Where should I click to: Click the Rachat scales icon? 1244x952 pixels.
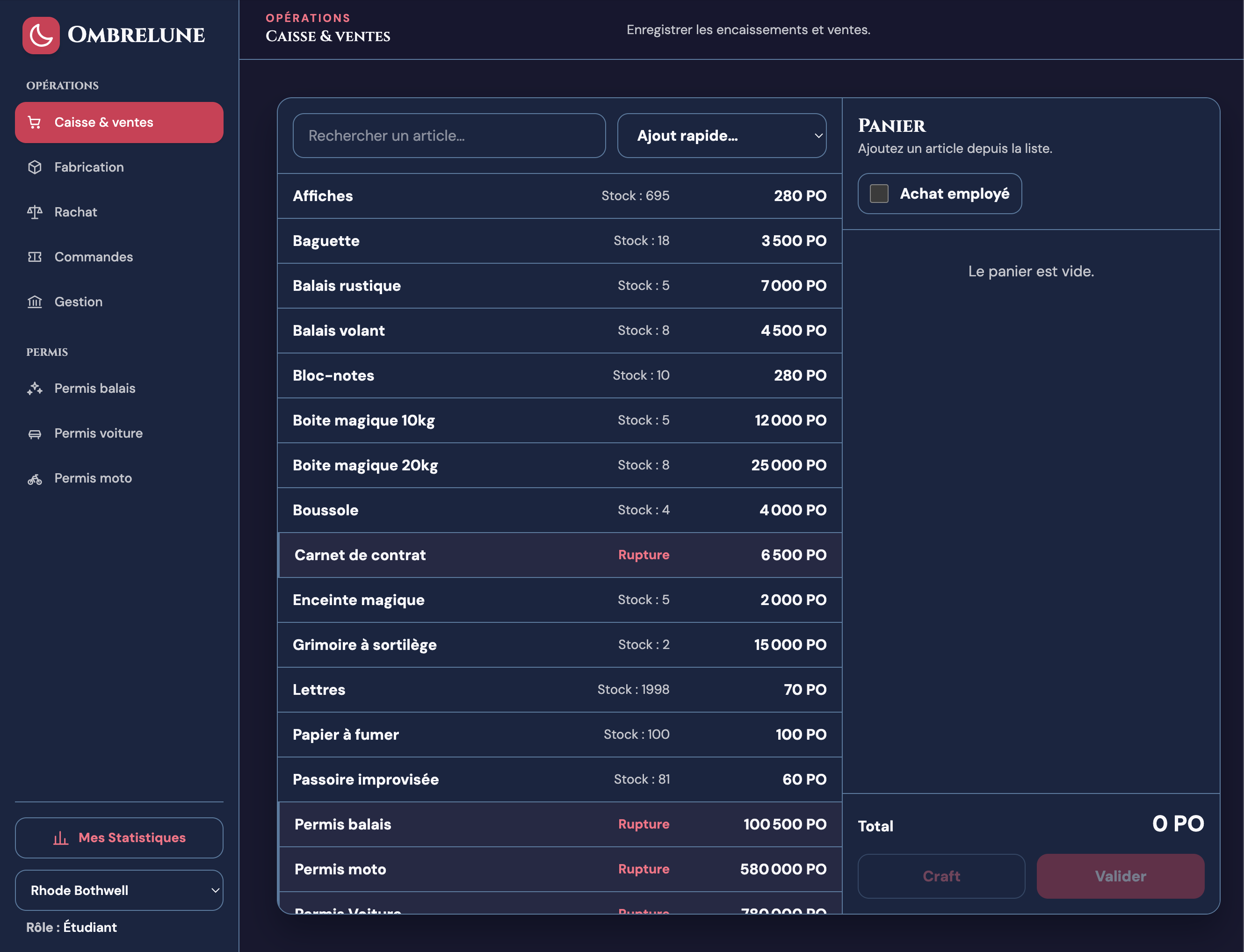pyautogui.click(x=35, y=212)
